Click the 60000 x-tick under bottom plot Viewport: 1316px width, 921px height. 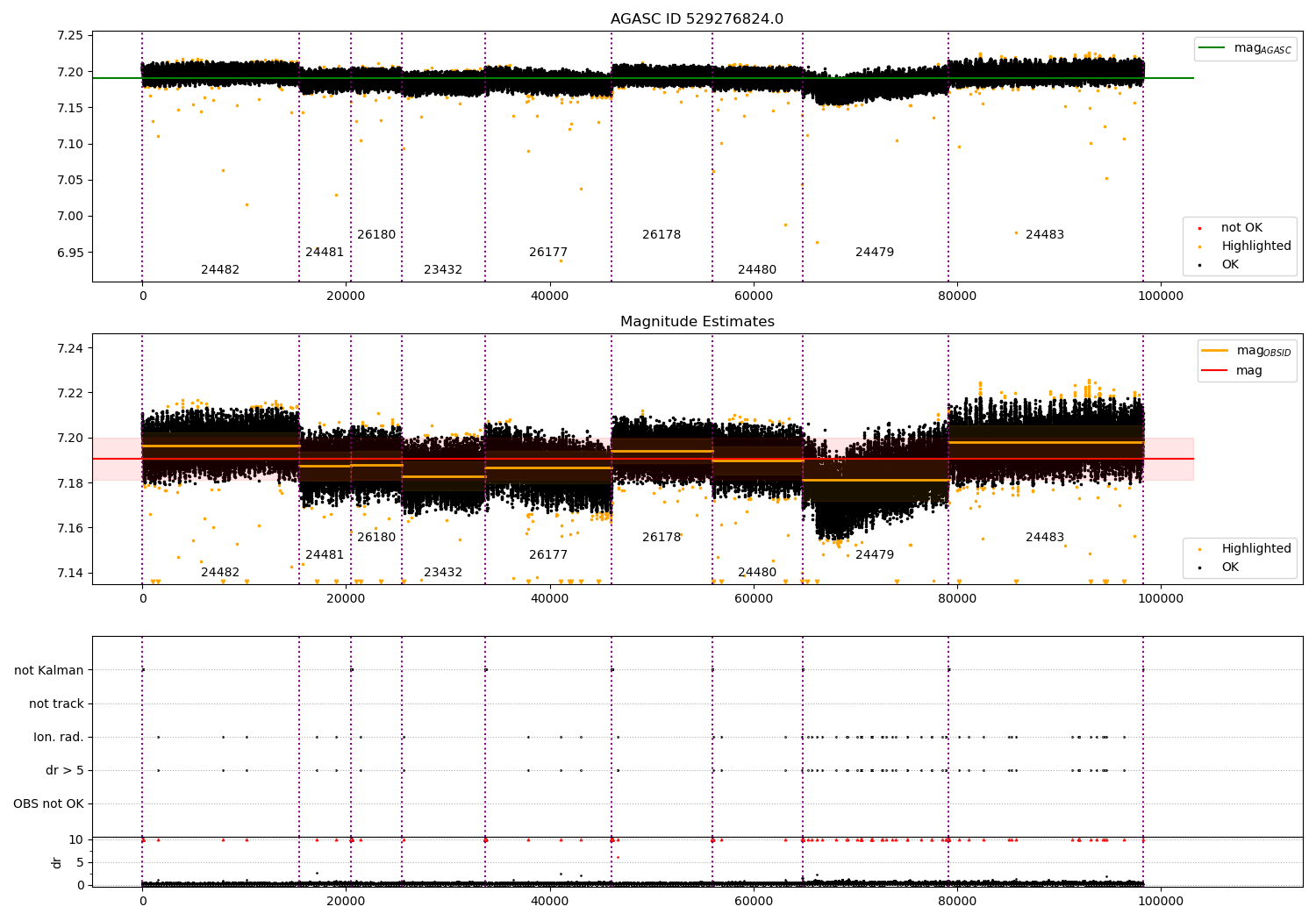(x=754, y=902)
